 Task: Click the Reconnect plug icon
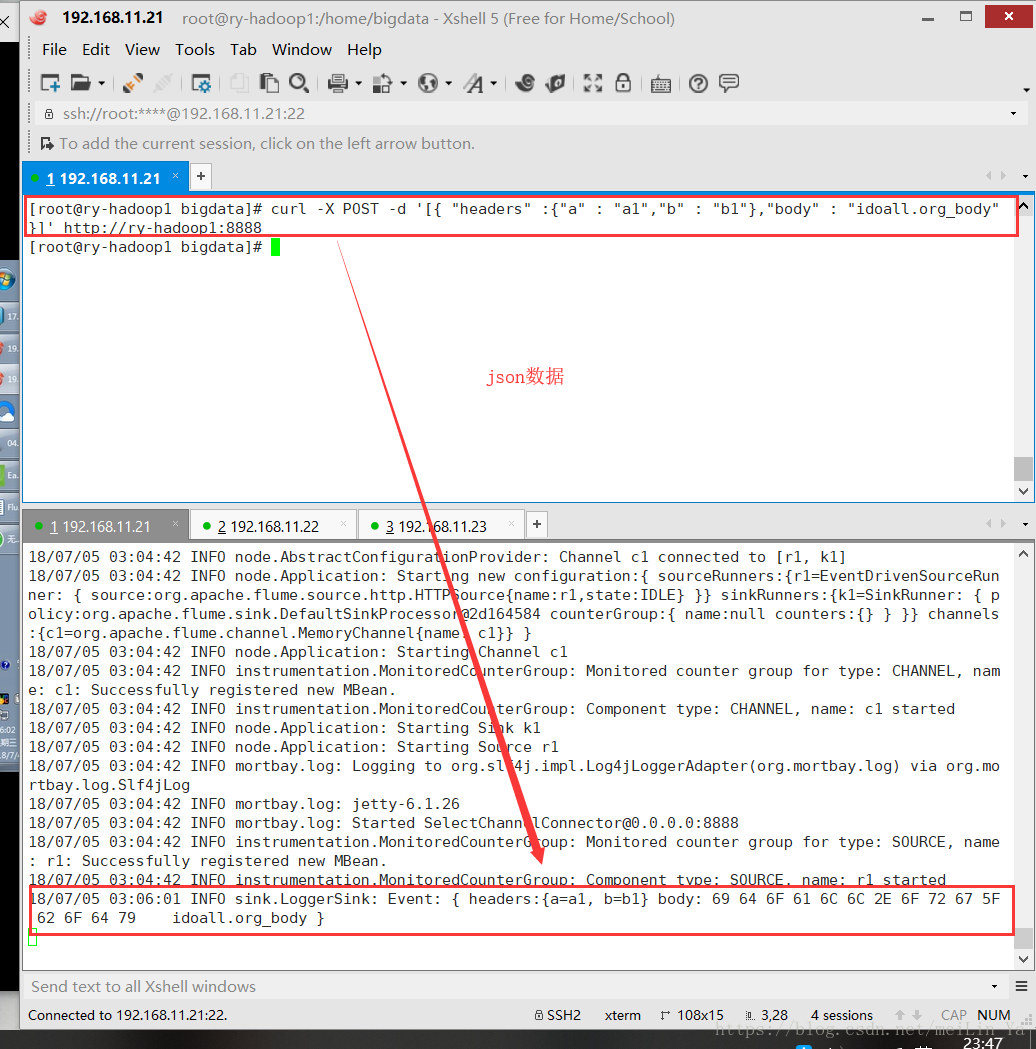pos(132,84)
